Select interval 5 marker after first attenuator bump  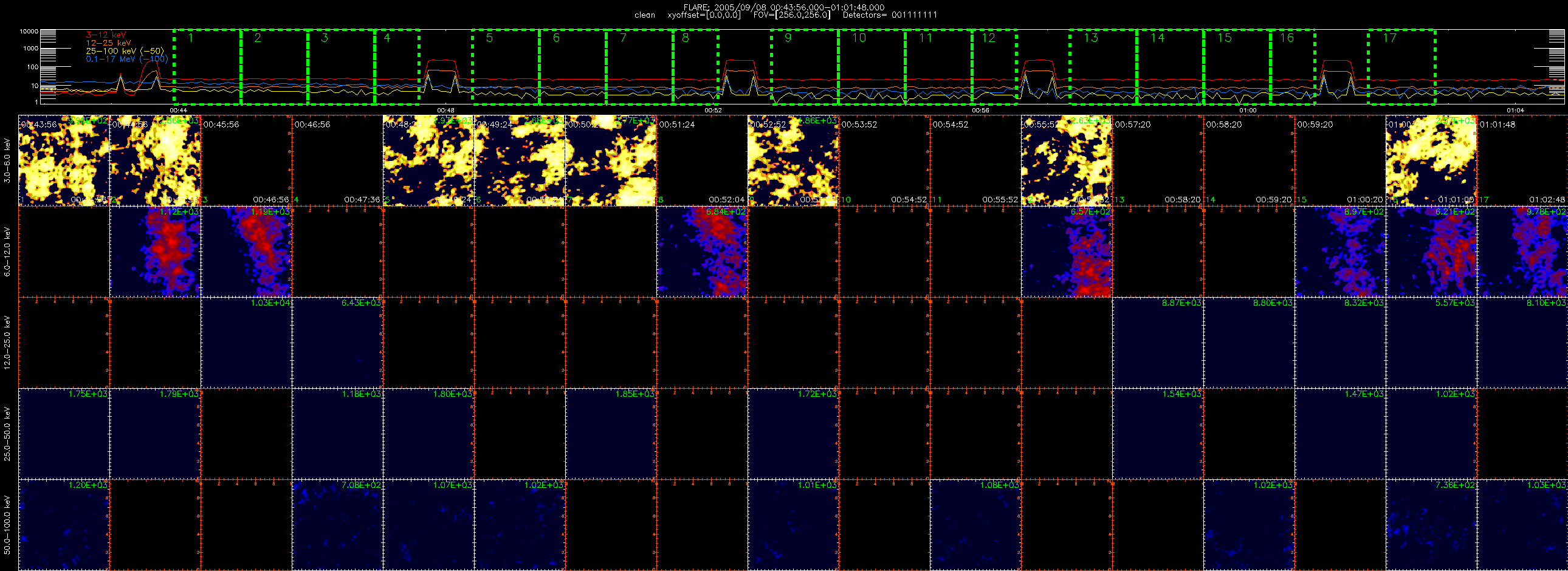[489, 38]
